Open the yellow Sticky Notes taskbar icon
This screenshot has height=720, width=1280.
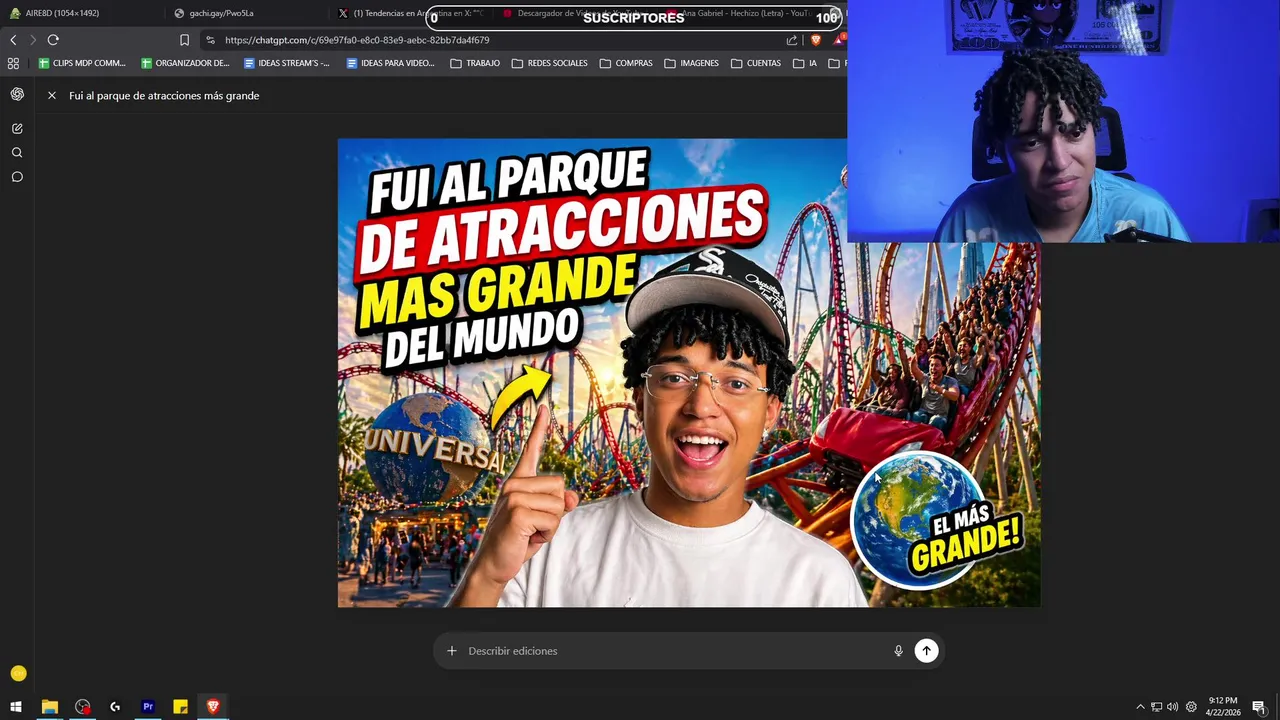tap(180, 707)
